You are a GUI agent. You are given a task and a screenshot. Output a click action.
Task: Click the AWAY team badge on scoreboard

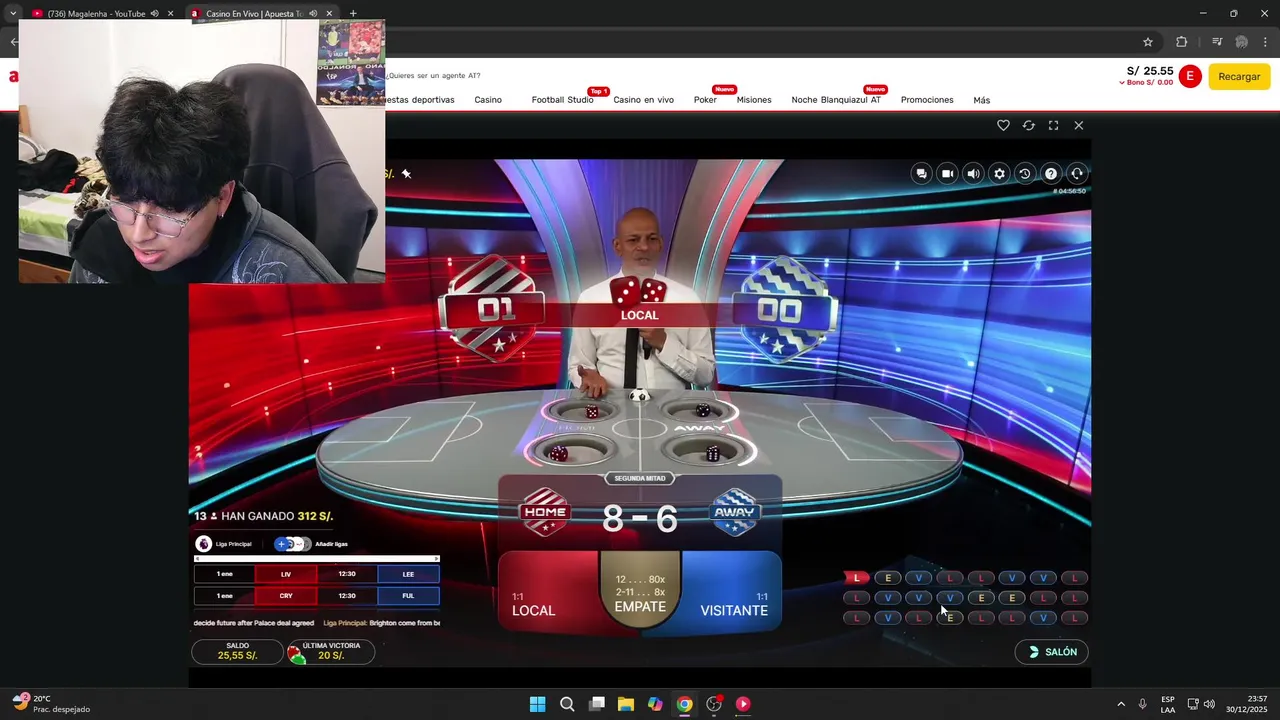pyautogui.click(x=735, y=512)
